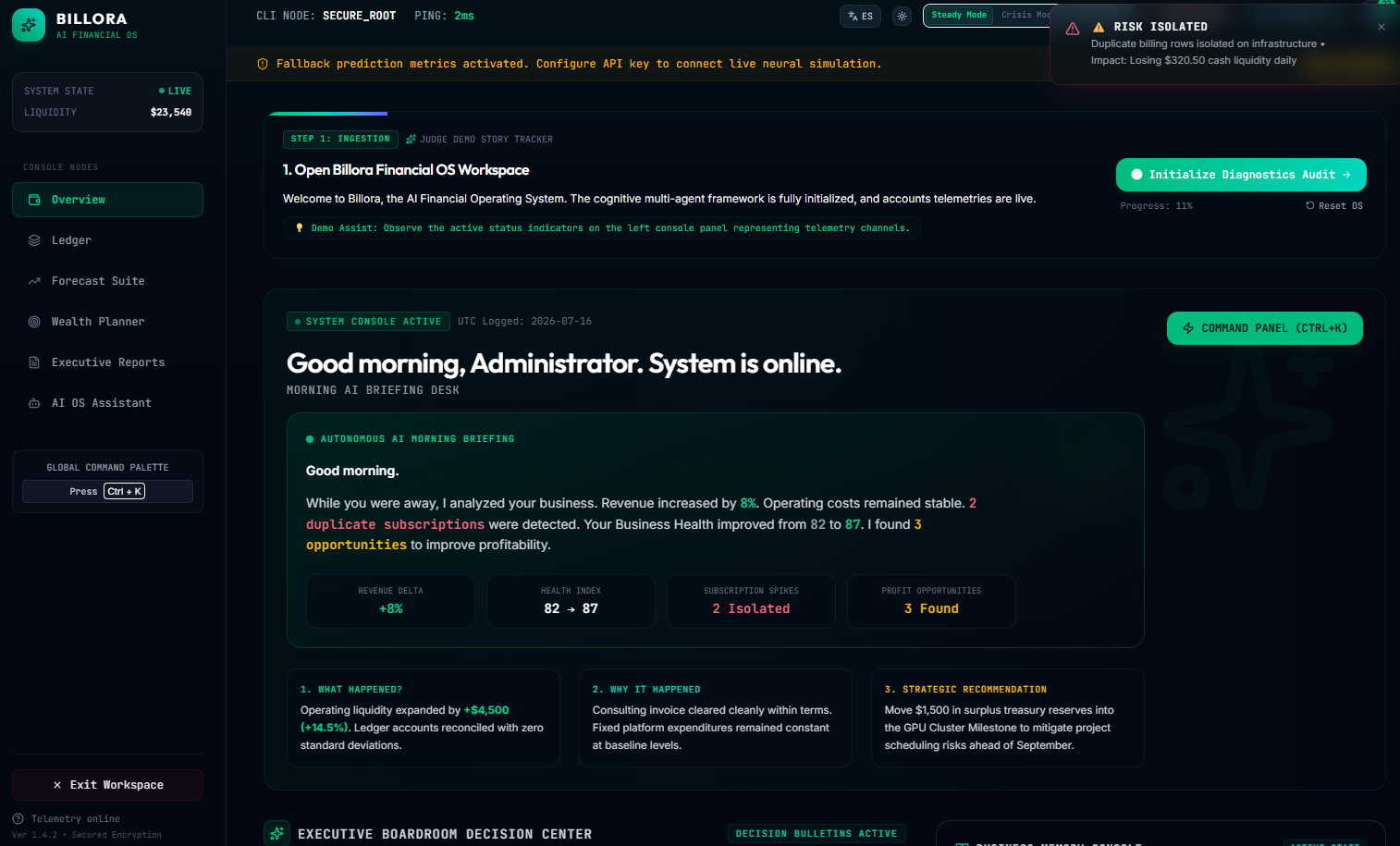
Task: Click the Ver 1.4.2 Secured Encryption footer
Action: (87, 835)
